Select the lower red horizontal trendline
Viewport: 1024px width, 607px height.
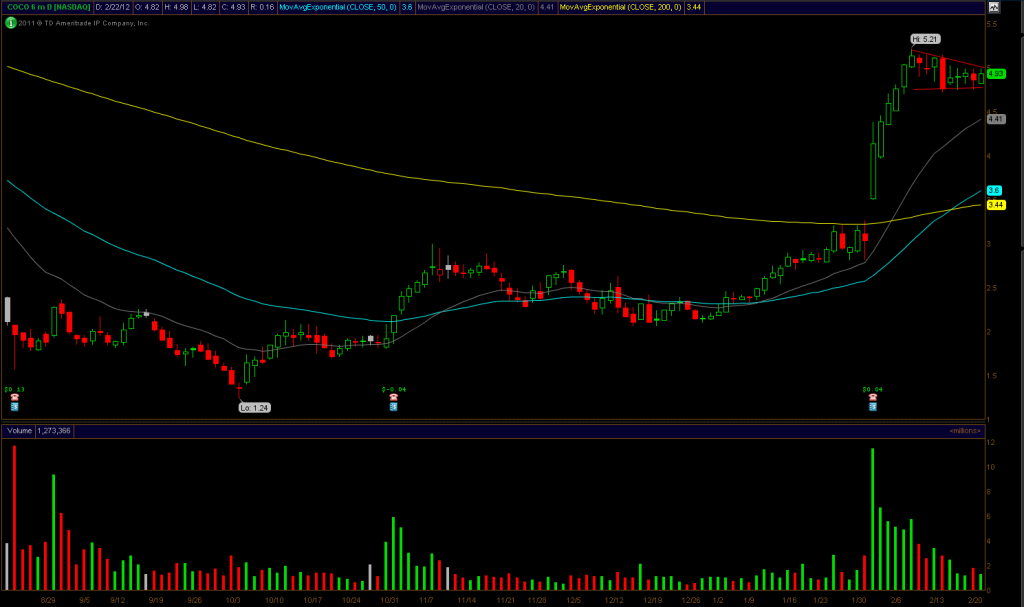tap(948, 88)
